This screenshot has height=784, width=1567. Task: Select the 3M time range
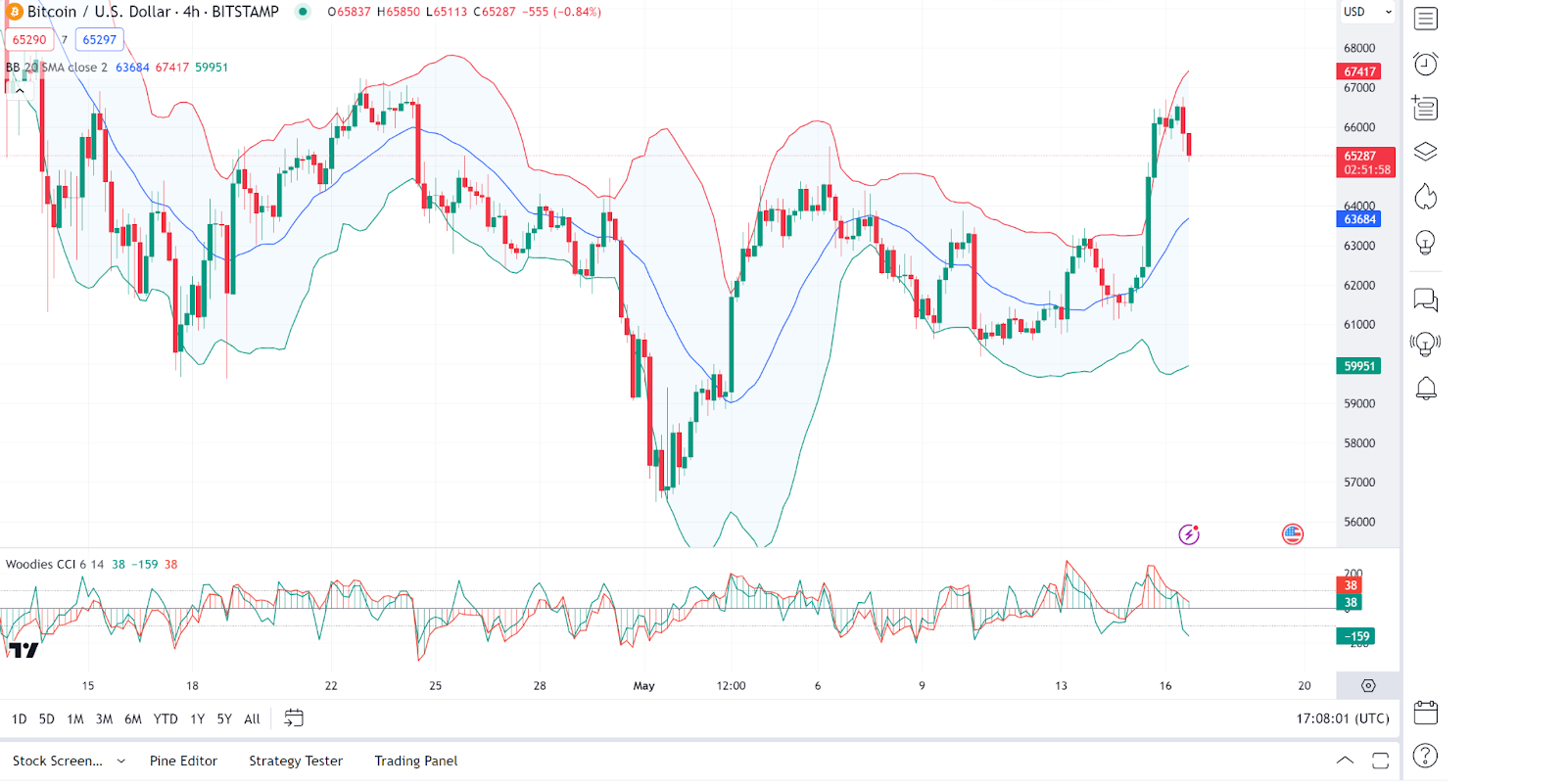104,718
